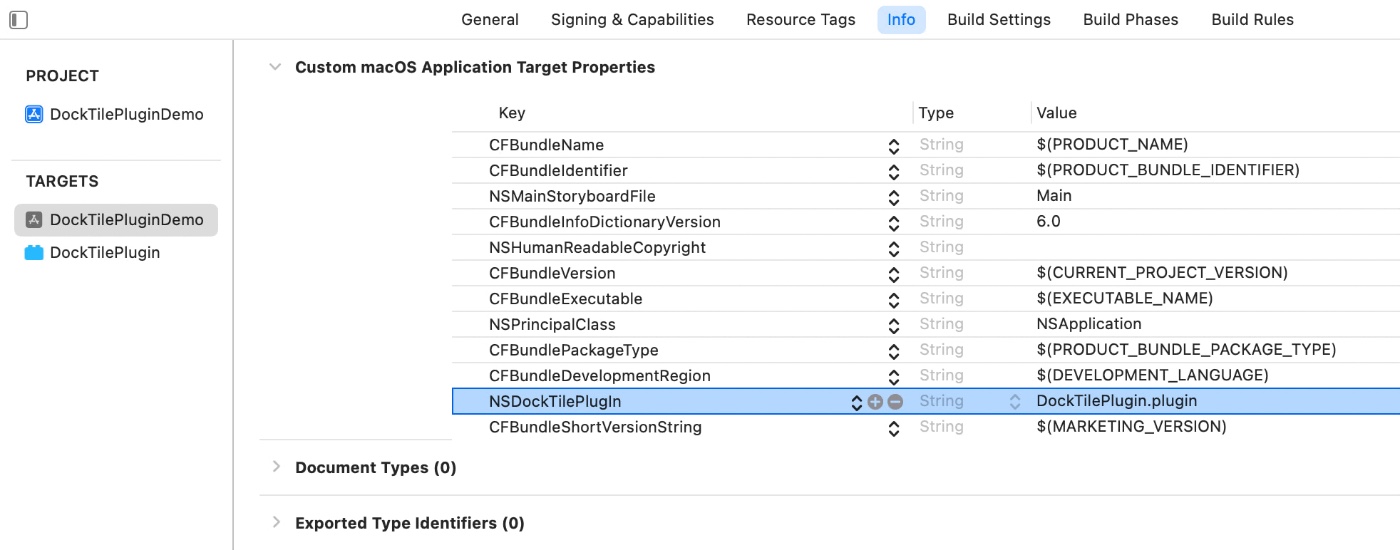Image resolution: width=1400 pixels, height=550 pixels.
Task: Click the DockTilePluginDemo project icon
Action: (34, 114)
